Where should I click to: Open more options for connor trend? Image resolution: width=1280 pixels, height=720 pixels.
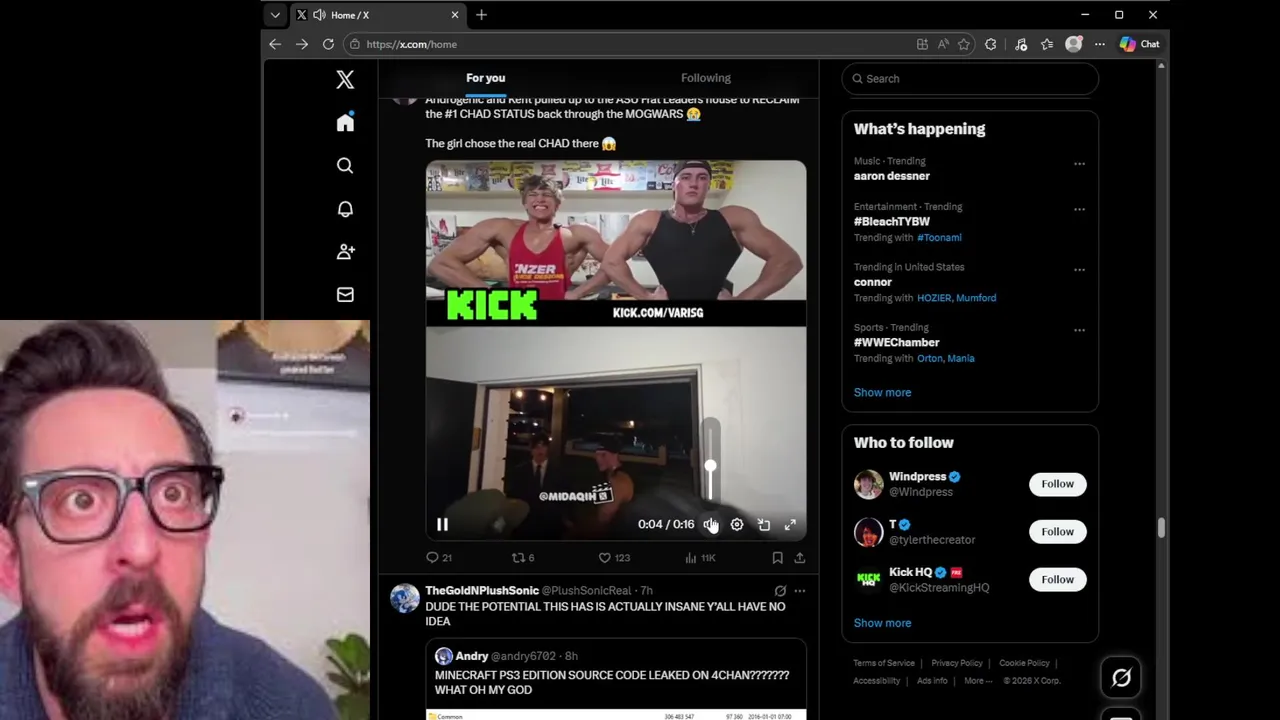point(1079,270)
